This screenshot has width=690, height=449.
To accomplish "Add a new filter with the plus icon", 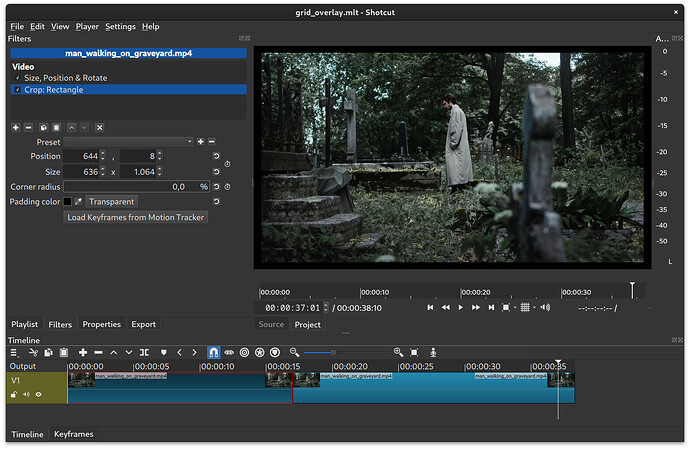I will [x=16, y=128].
